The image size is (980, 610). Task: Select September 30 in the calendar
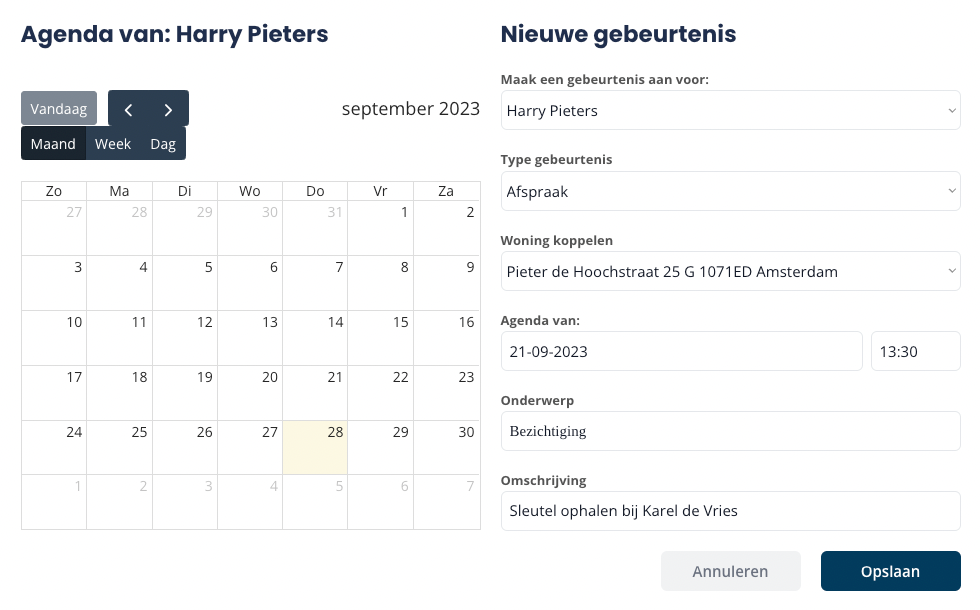(x=446, y=448)
